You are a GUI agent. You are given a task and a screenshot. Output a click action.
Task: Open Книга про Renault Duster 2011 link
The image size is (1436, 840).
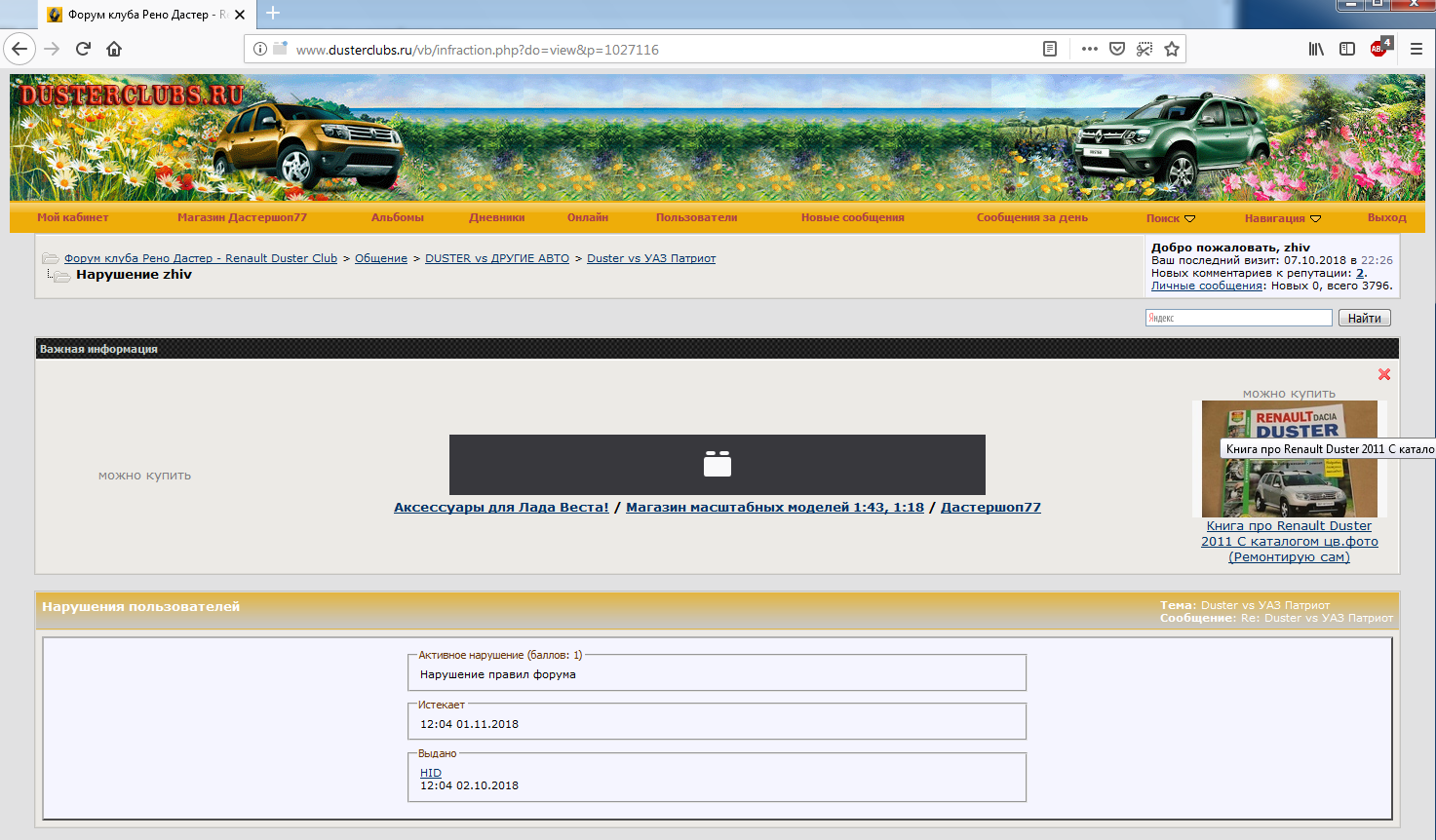[1289, 541]
